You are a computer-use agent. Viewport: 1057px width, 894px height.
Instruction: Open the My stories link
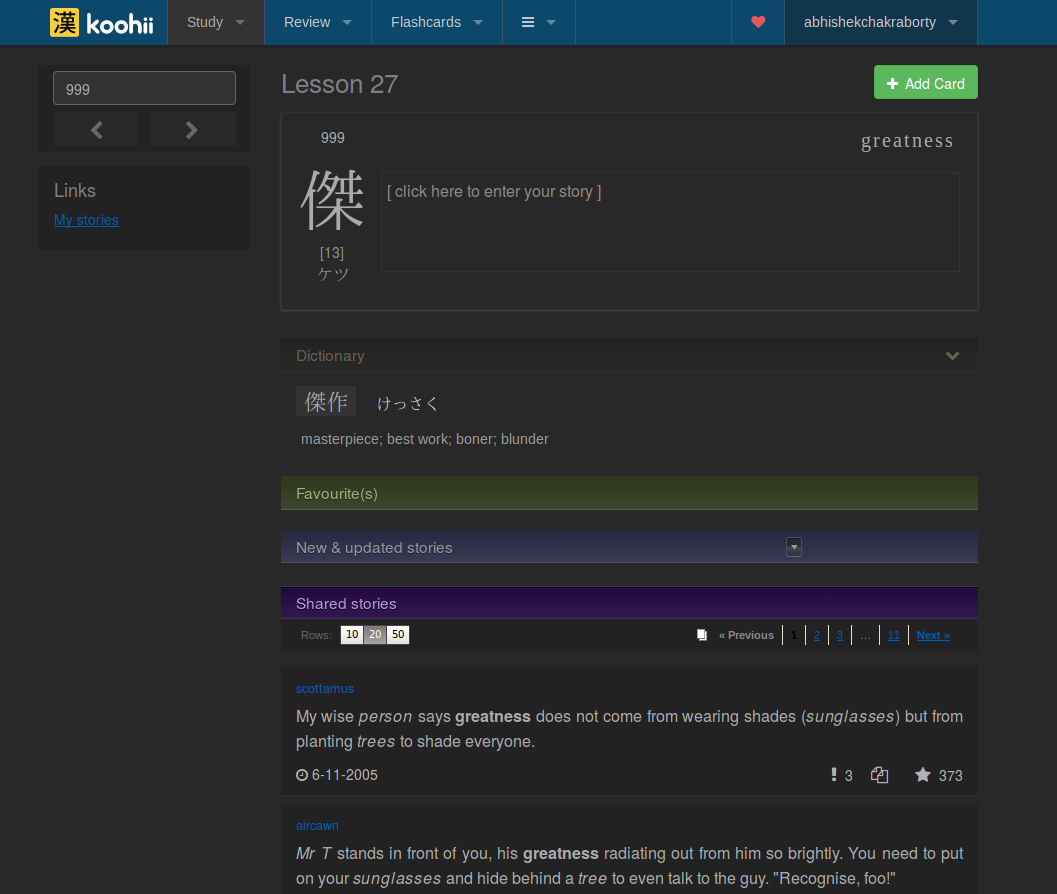pyautogui.click(x=86, y=220)
